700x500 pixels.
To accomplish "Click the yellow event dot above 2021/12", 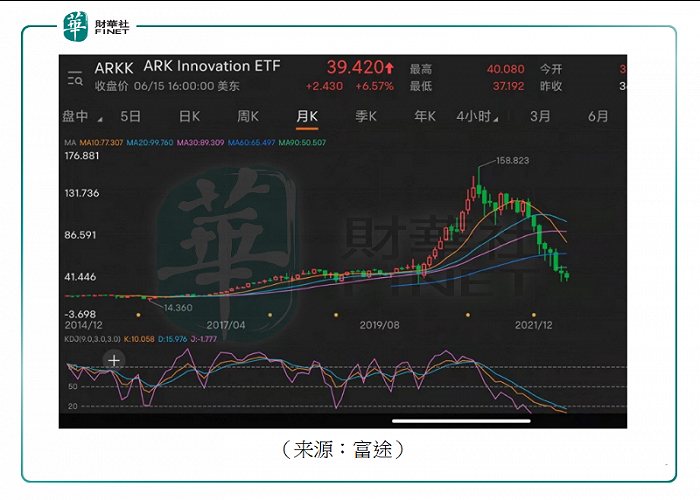I will click(534, 315).
